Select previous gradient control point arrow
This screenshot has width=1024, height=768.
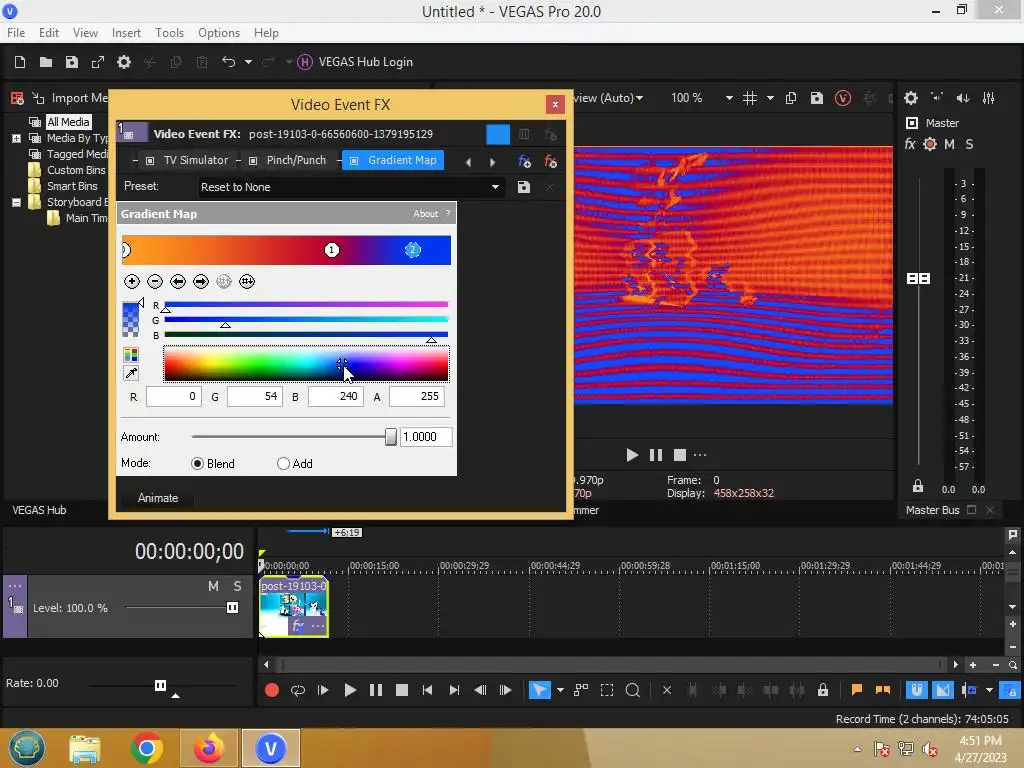click(x=178, y=281)
